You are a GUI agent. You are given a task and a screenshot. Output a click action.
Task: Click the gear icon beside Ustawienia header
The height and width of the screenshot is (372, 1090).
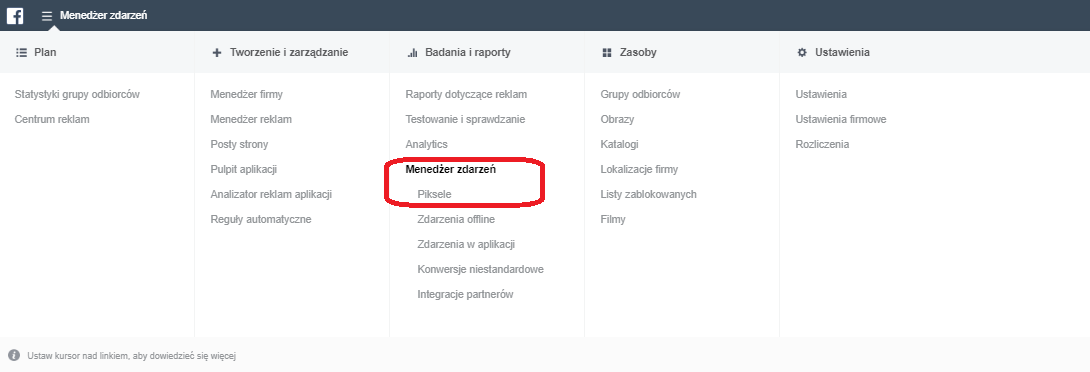tap(802, 52)
